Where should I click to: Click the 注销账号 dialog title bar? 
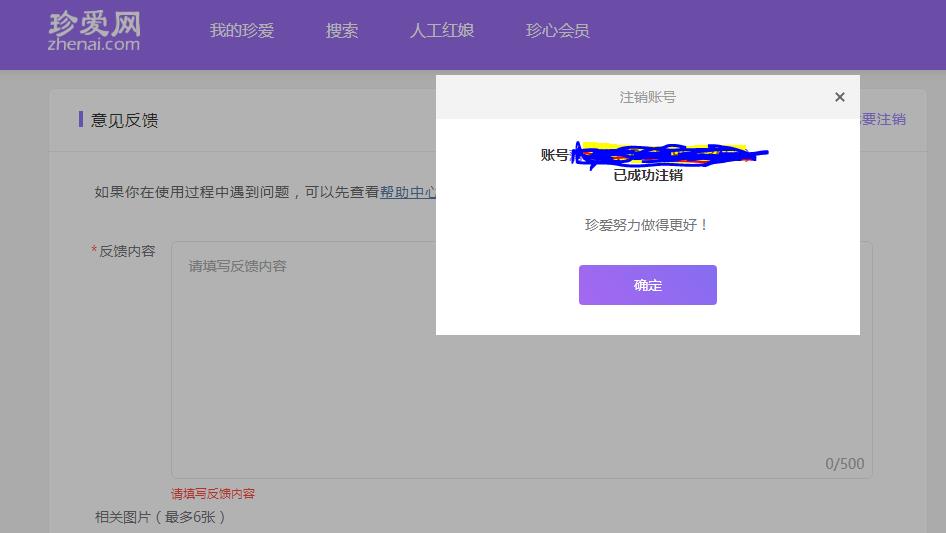647,97
